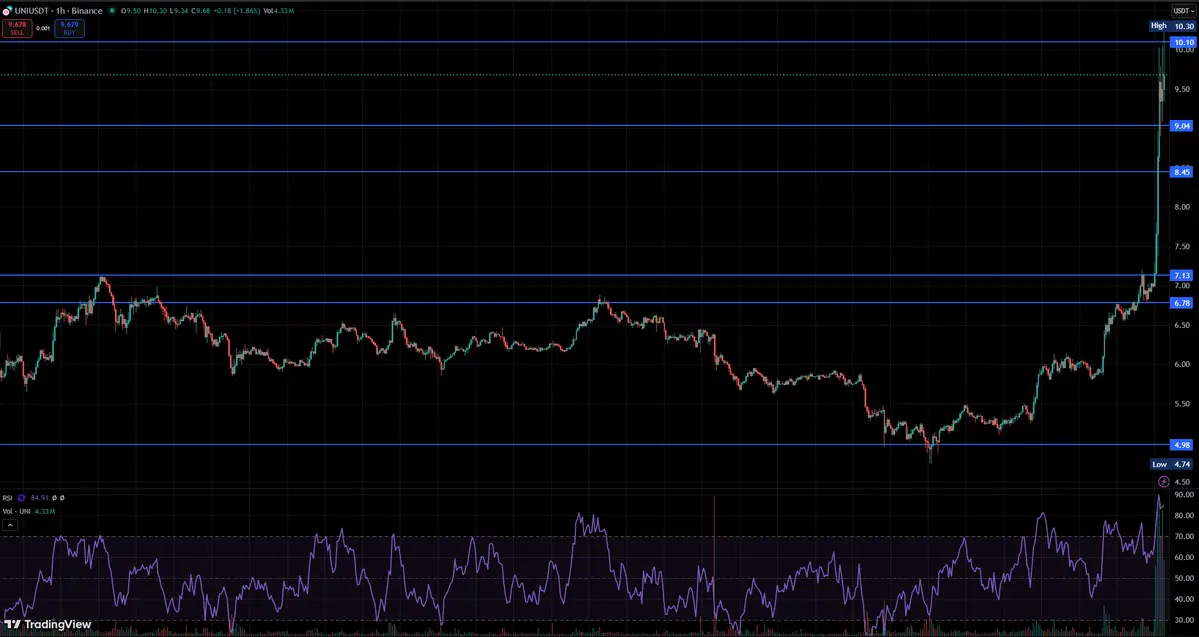Click the RSI value 84.91
The height and width of the screenshot is (637, 1199).
pos(39,498)
